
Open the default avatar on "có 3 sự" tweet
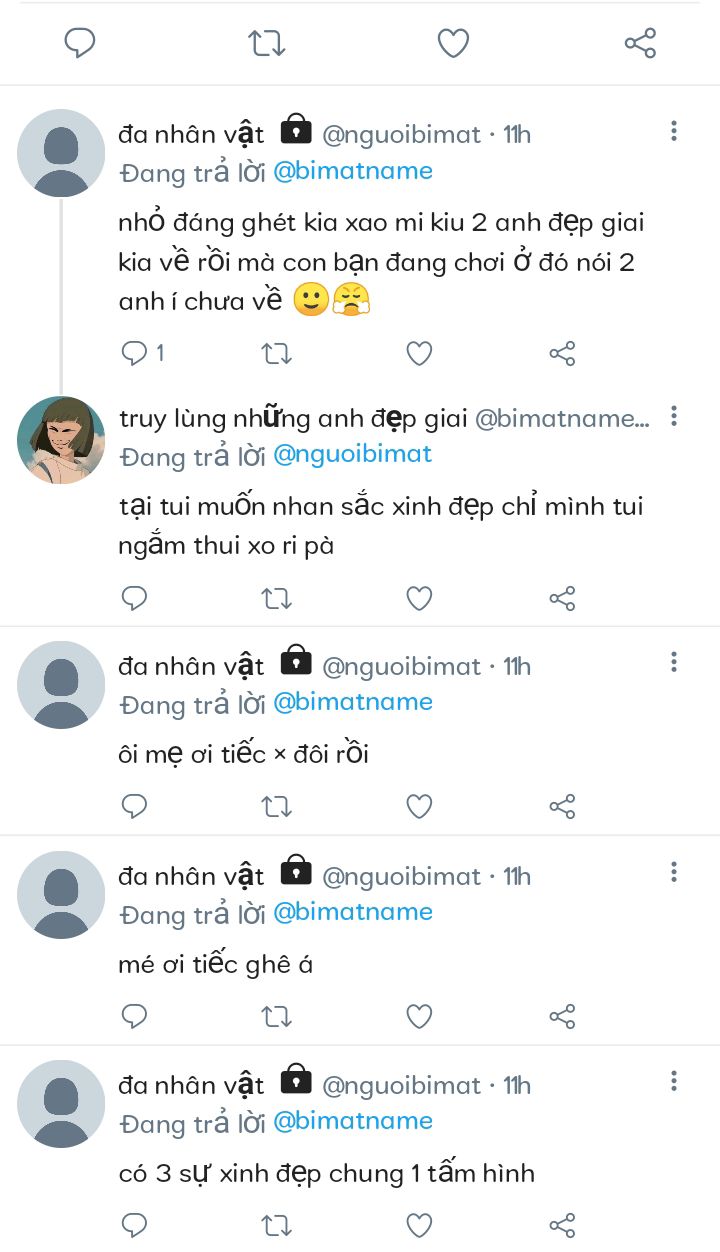click(x=61, y=1104)
